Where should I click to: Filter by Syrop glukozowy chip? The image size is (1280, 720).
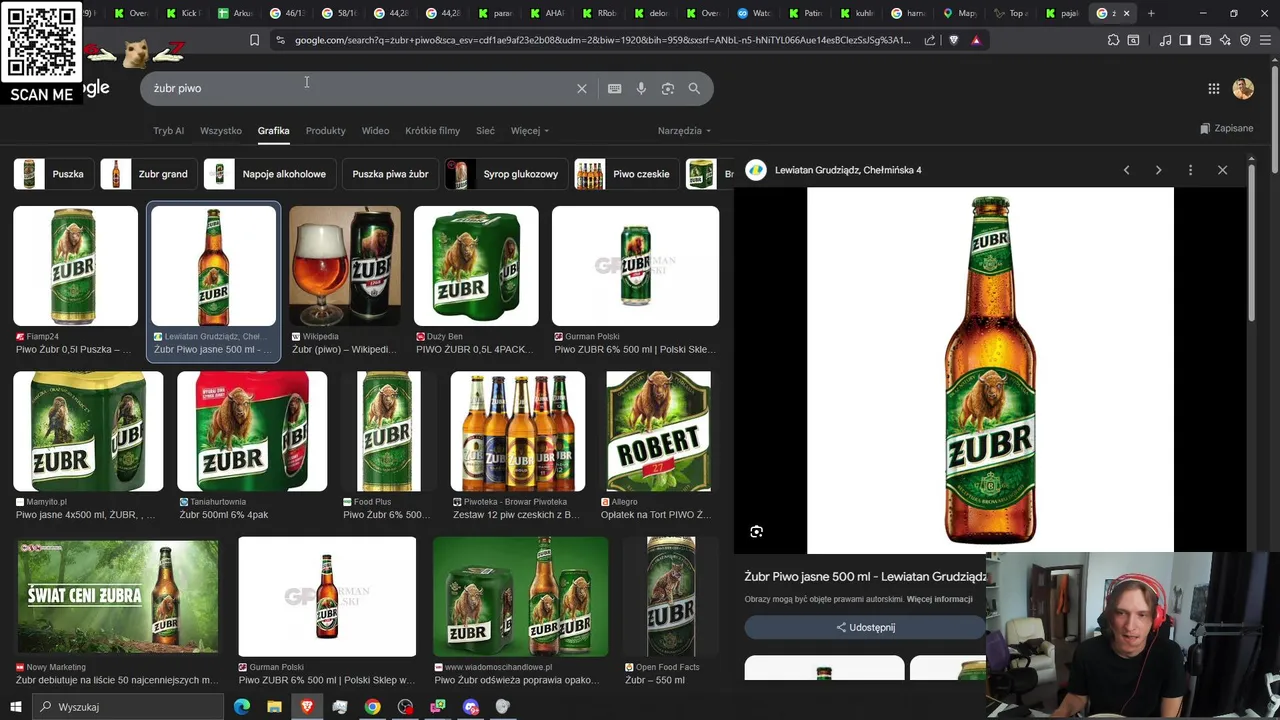coord(505,174)
